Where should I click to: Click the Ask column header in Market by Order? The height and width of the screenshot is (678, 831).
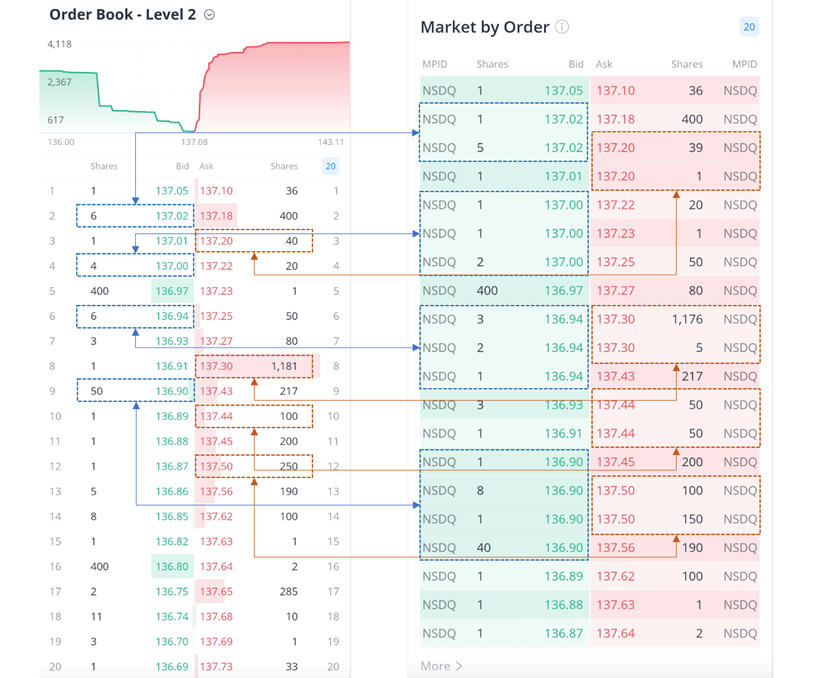tap(604, 64)
